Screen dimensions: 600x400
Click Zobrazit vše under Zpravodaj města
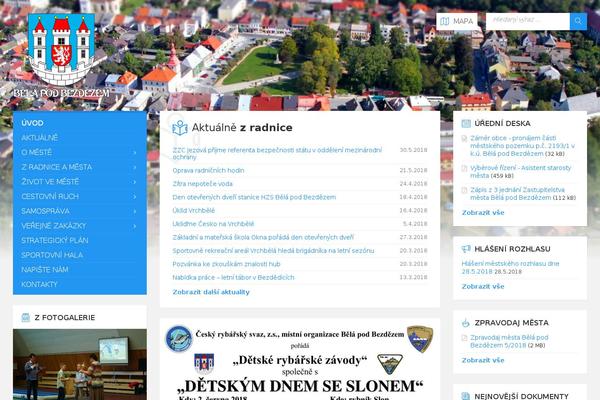coord(483,360)
